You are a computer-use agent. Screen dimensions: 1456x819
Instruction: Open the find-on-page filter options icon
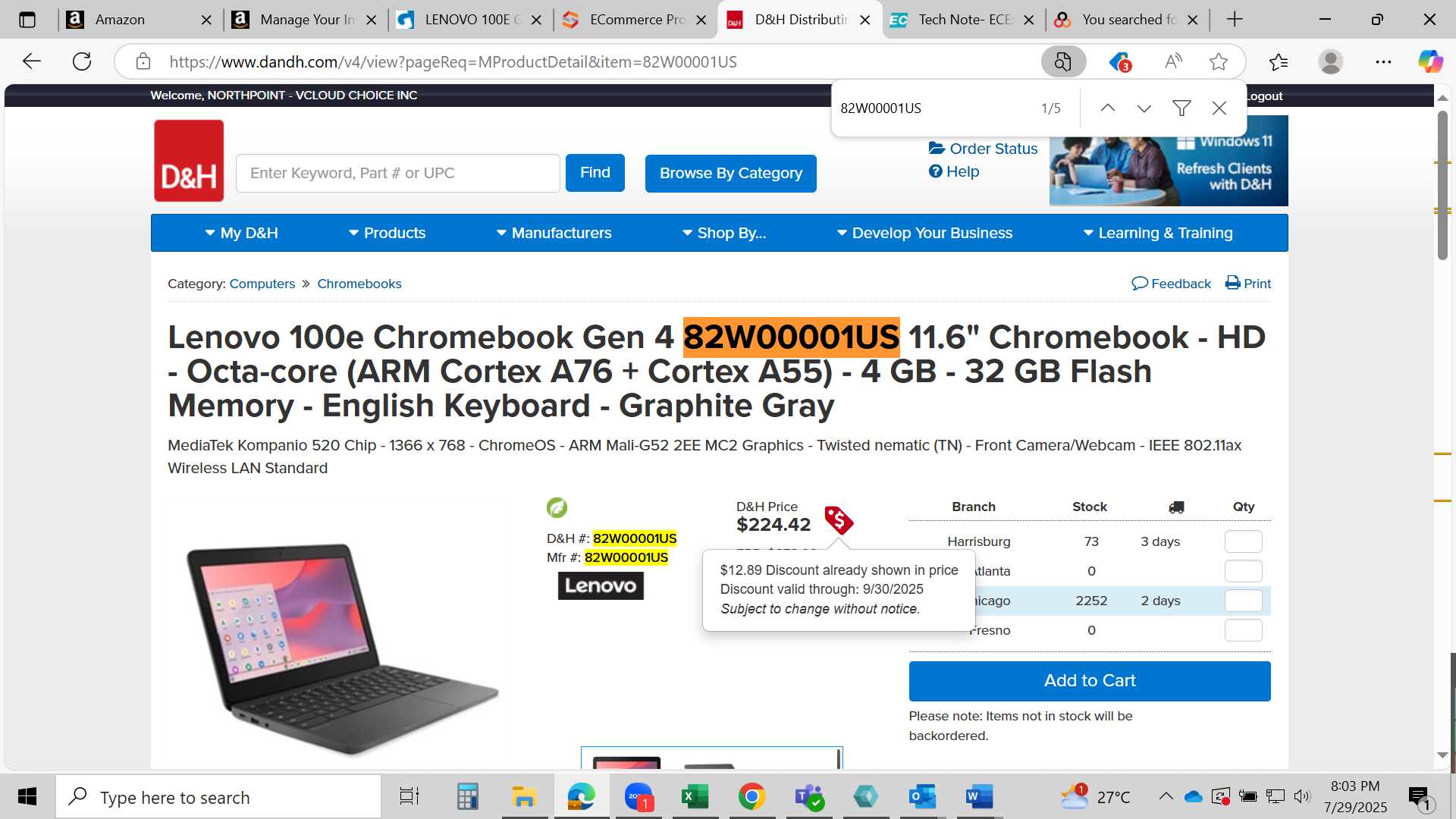pyautogui.click(x=1181, y=108)
